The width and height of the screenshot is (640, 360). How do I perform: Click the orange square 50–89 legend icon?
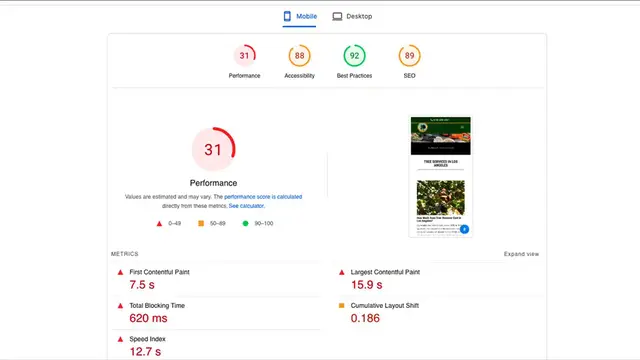pyautogui.click(x=201, y=223)
